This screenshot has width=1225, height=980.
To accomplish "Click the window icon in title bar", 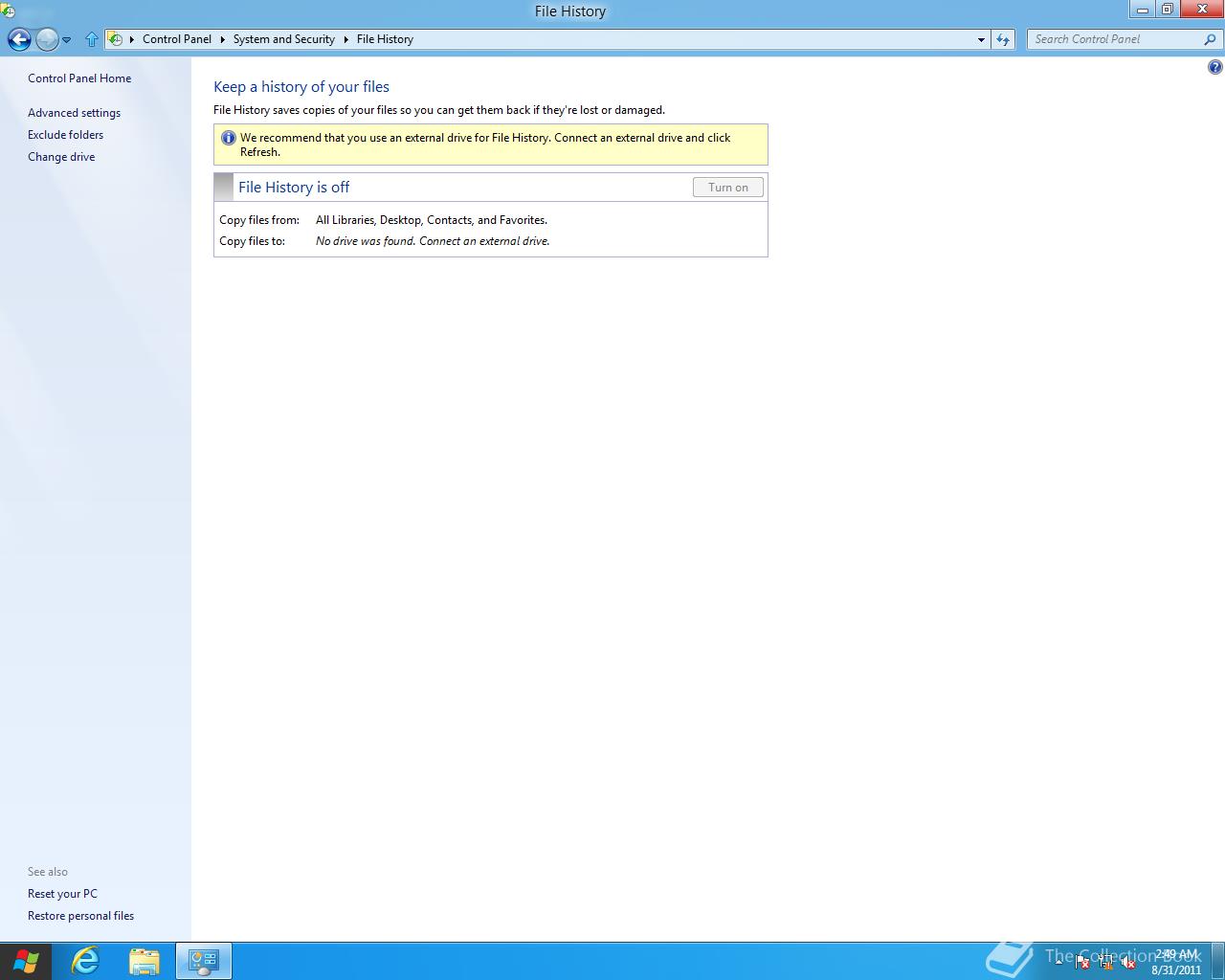I will pyautogui.click(x=8, y=11).
